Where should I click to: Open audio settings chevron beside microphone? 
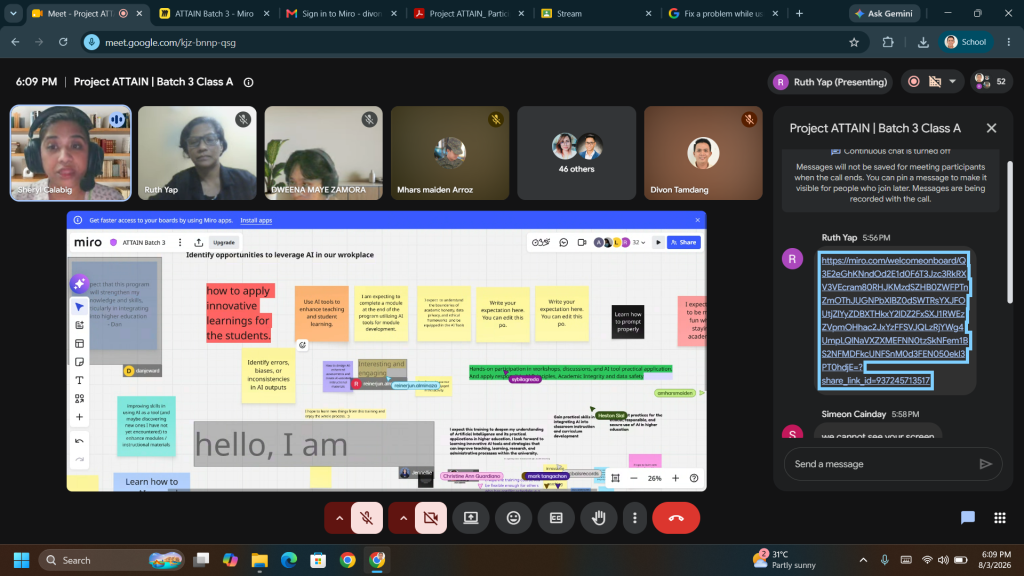pyautogui.click(x=339, y=518)
